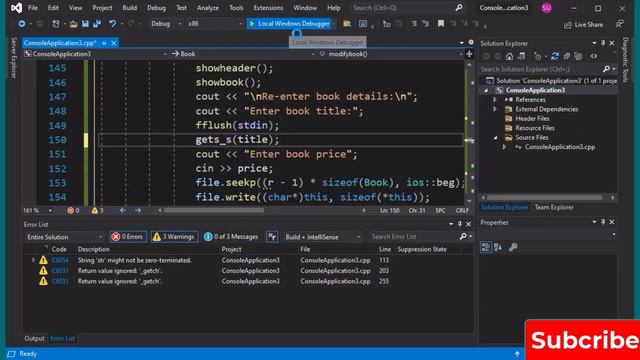Open the Extensions menu
The image size is (640, 360).
(268, 8)
